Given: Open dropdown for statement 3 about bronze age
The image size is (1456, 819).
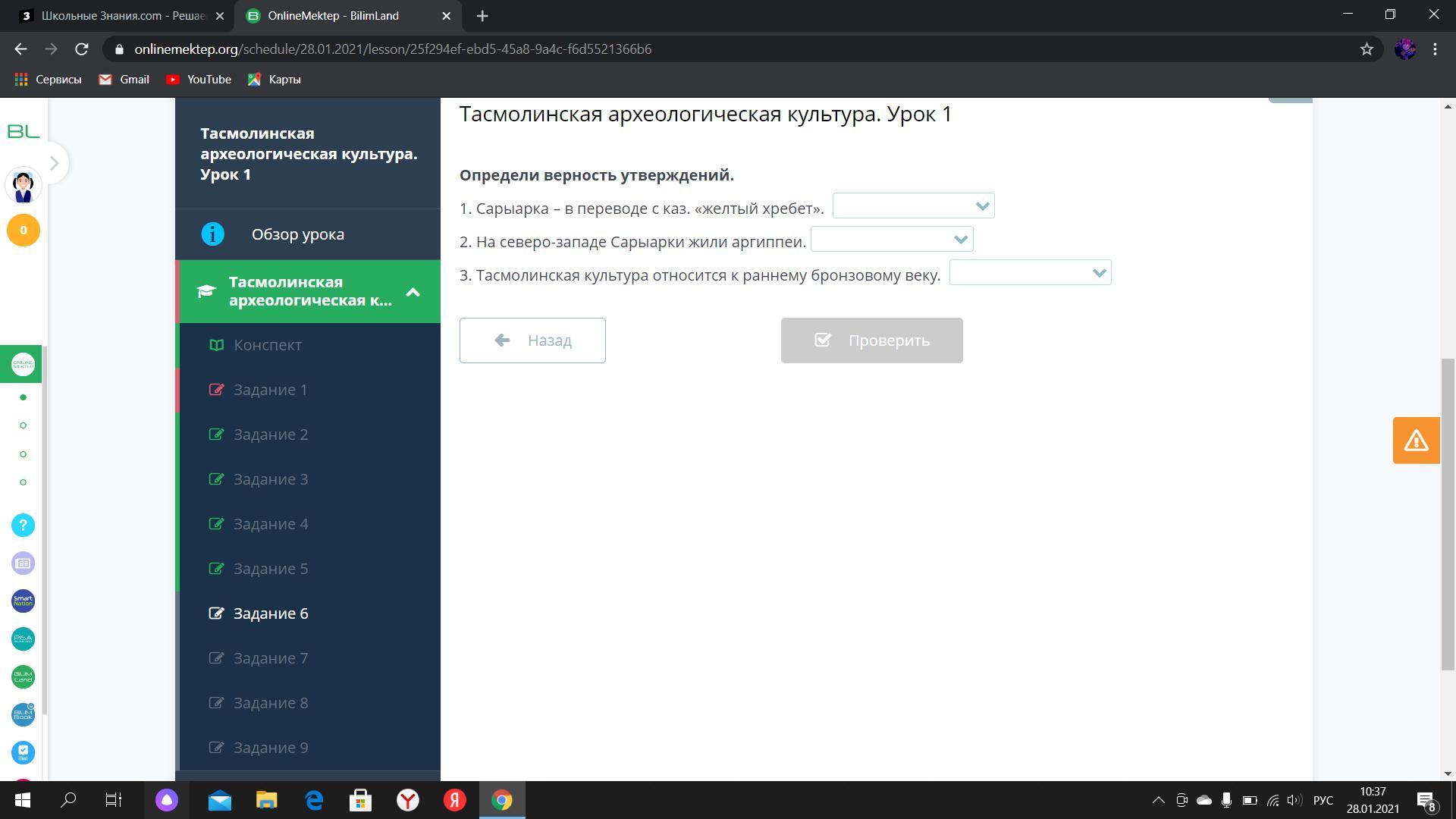Looking at the screenshot, I should pos(1030,273).
